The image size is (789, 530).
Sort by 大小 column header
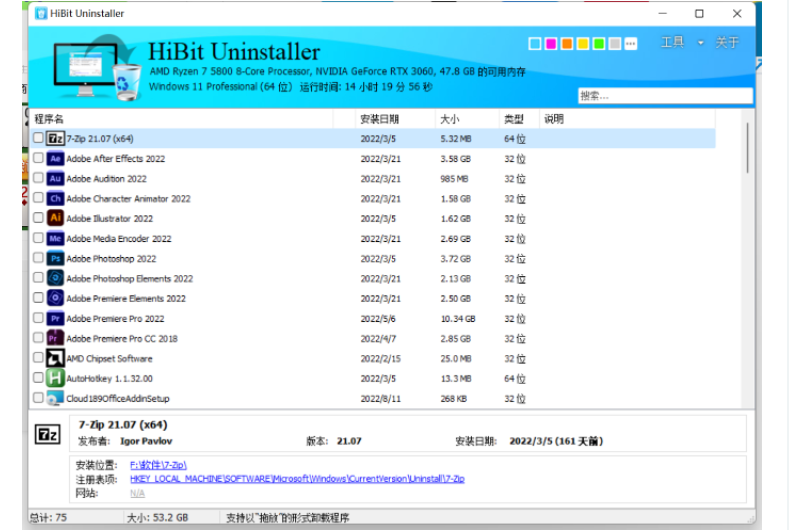coord(467,119)
